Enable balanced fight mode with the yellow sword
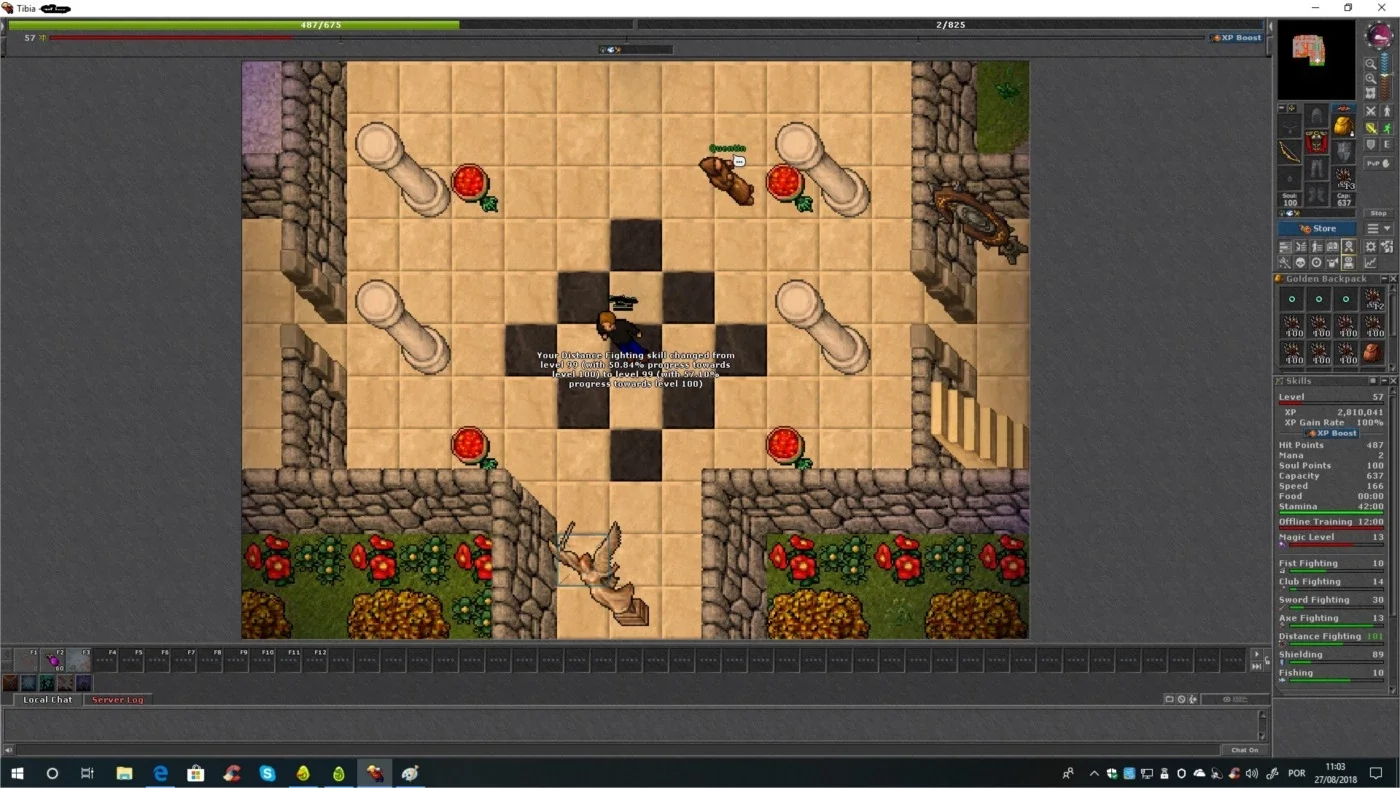 coord(1371,128)
